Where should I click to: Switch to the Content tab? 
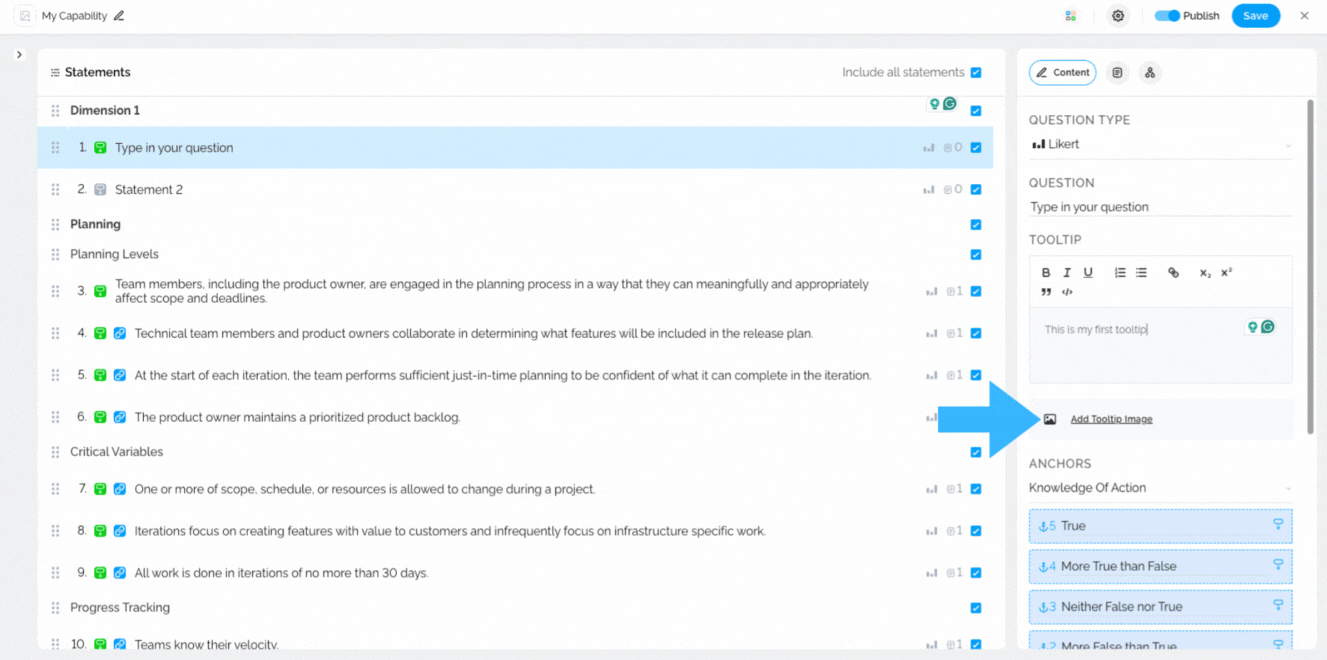pyautogui.click(x=1062, y=73)
